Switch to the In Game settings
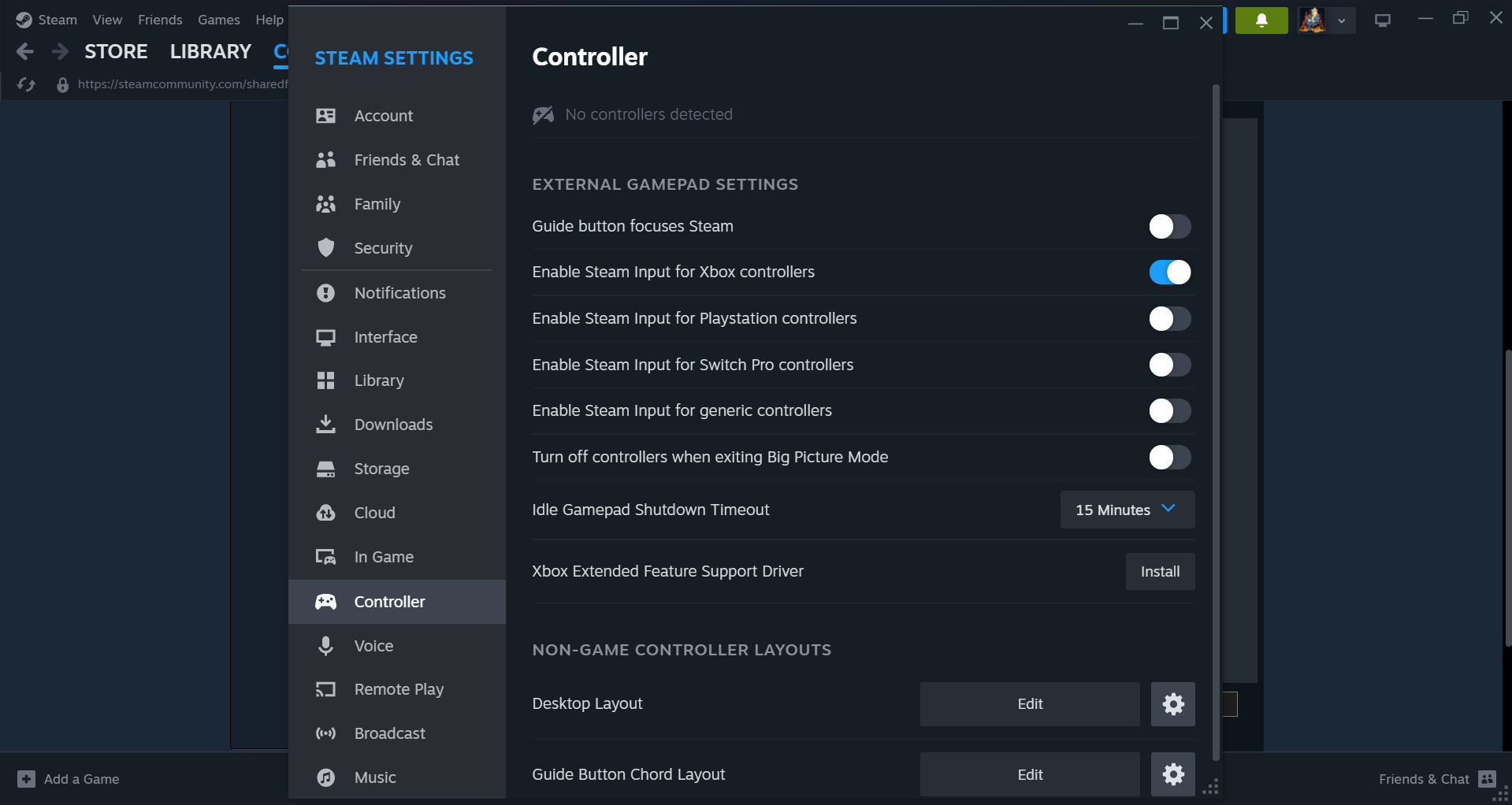 click(384, 557)
